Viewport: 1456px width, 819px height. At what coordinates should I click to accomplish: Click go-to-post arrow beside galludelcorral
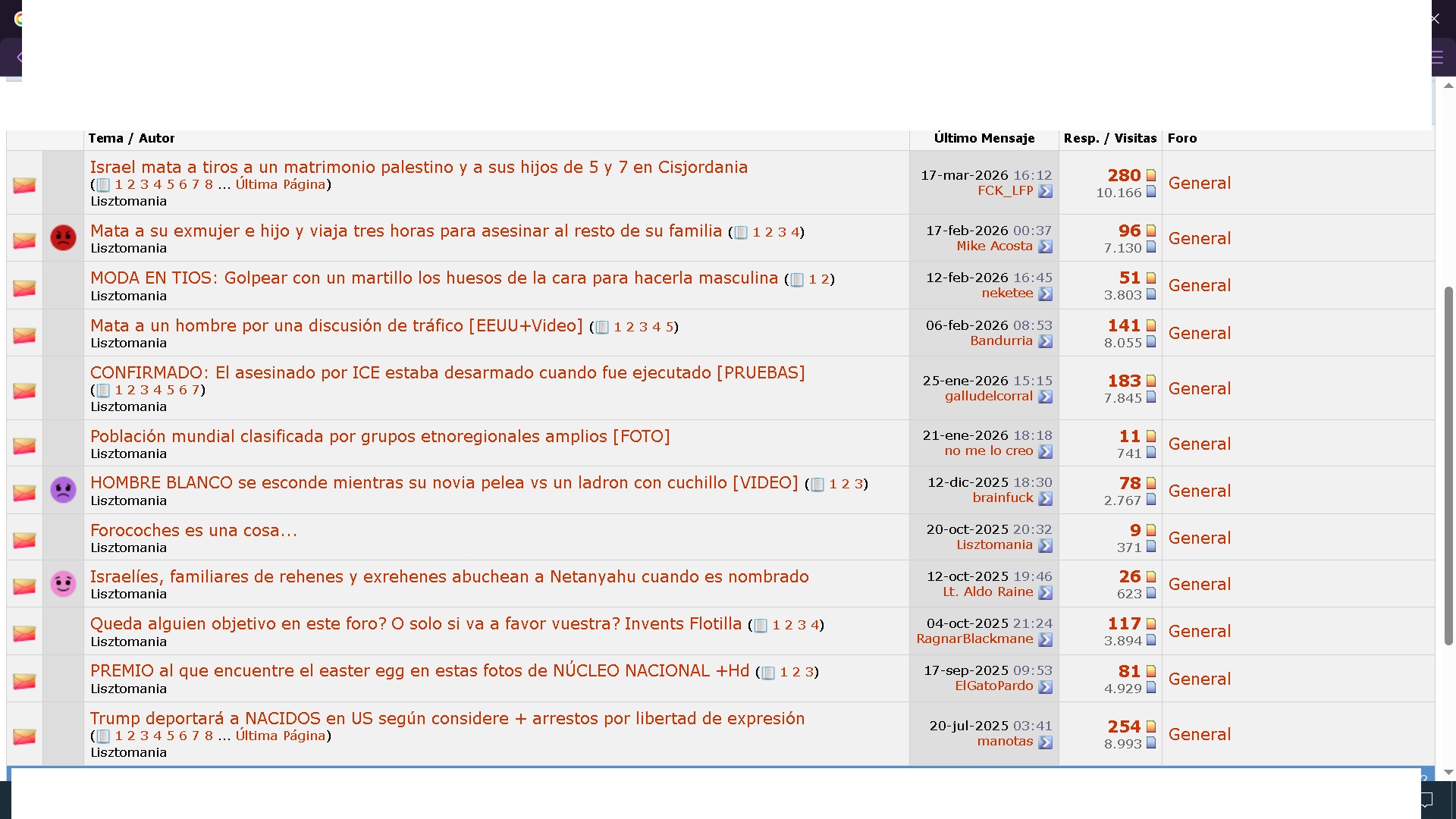[1045, 397]
